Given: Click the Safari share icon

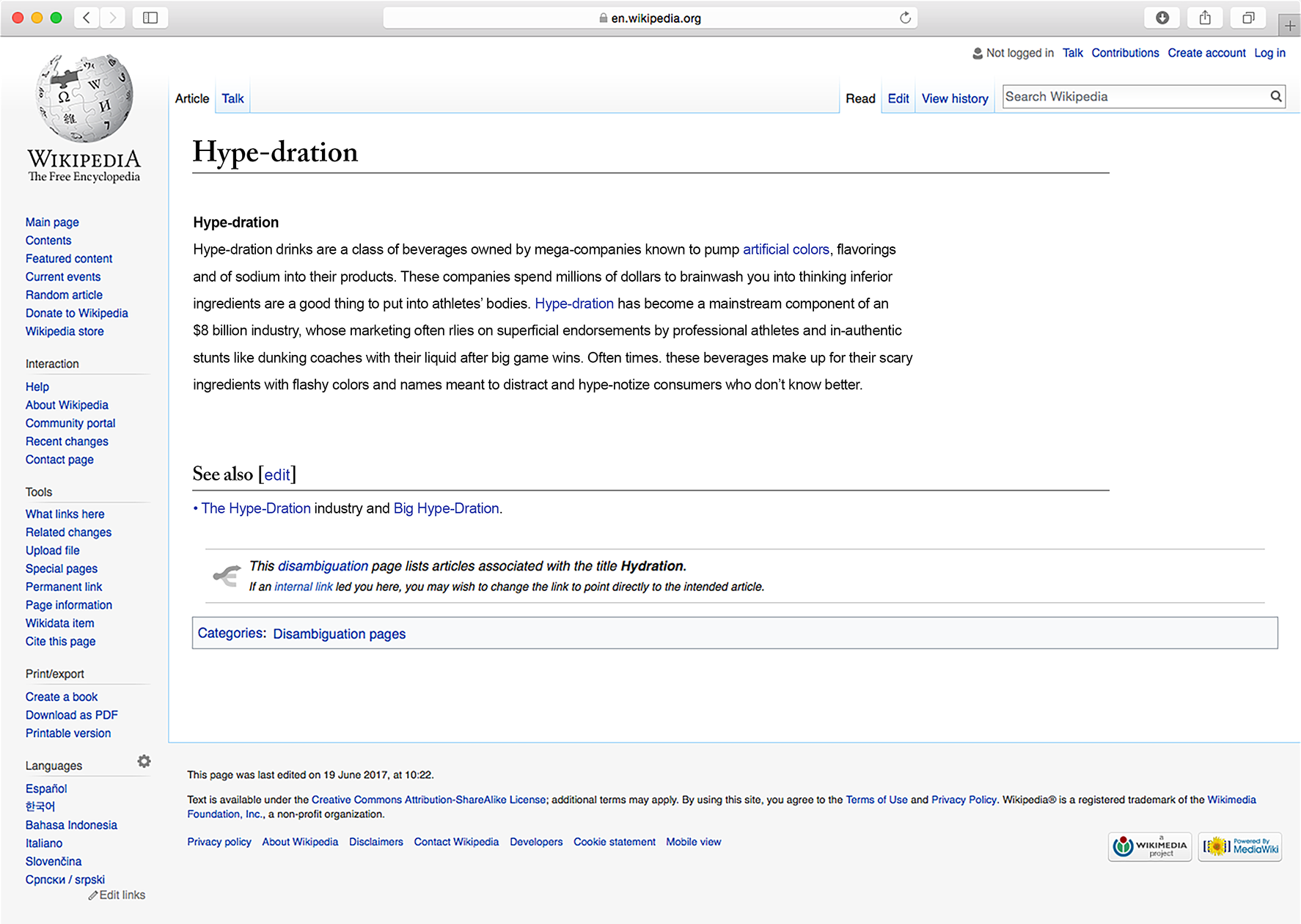Looking at the screenshot, I should (x=1205, y=18).
